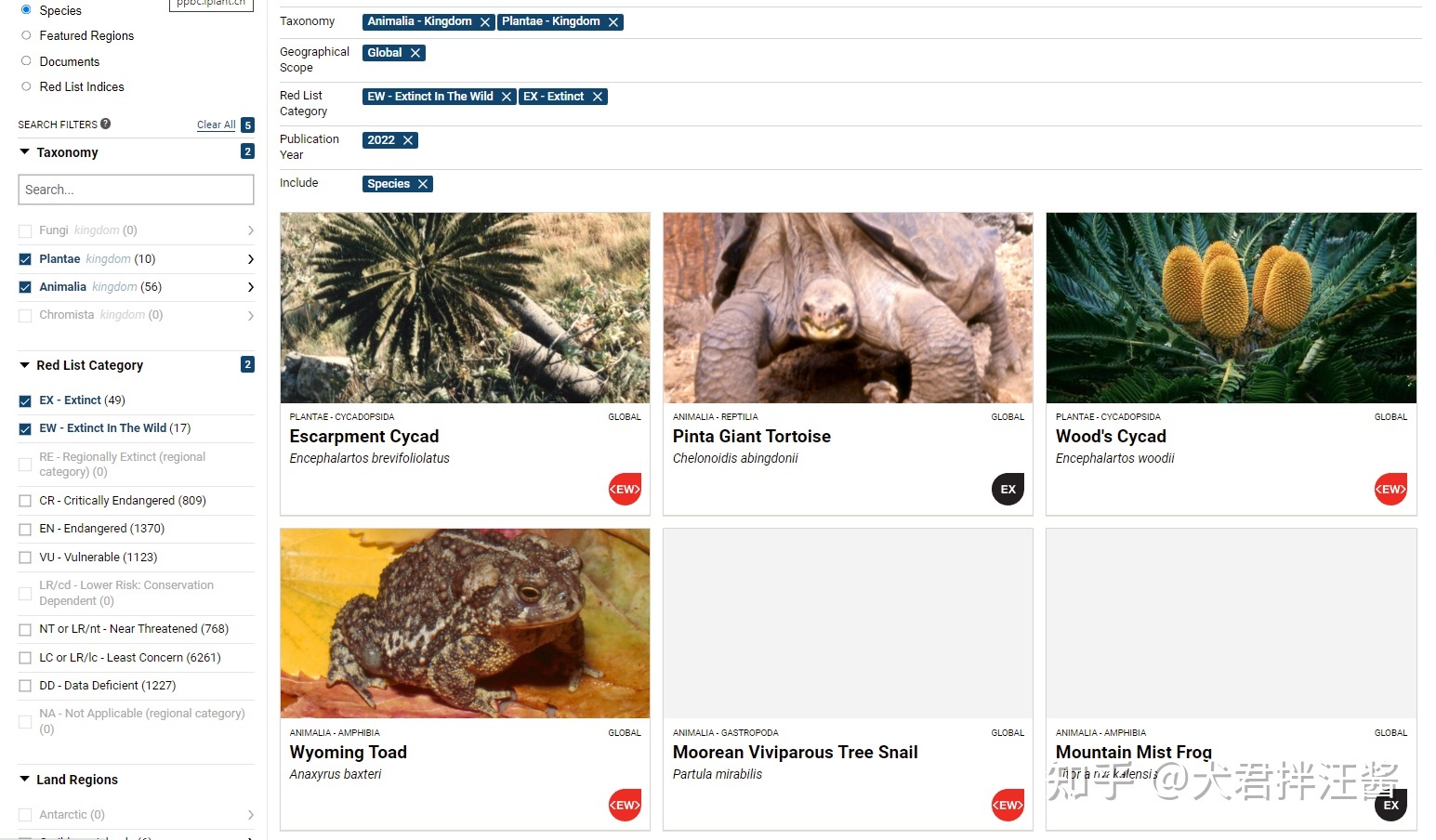Collapse the Red List Category section
Viewport: 1436px width, 840px height.
click(25, 365)
